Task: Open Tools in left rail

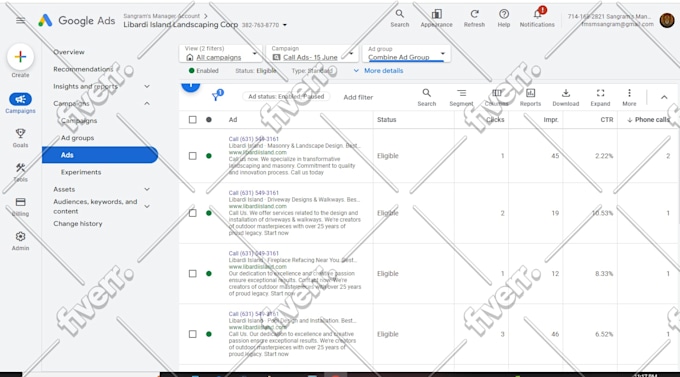Action: 20,172
